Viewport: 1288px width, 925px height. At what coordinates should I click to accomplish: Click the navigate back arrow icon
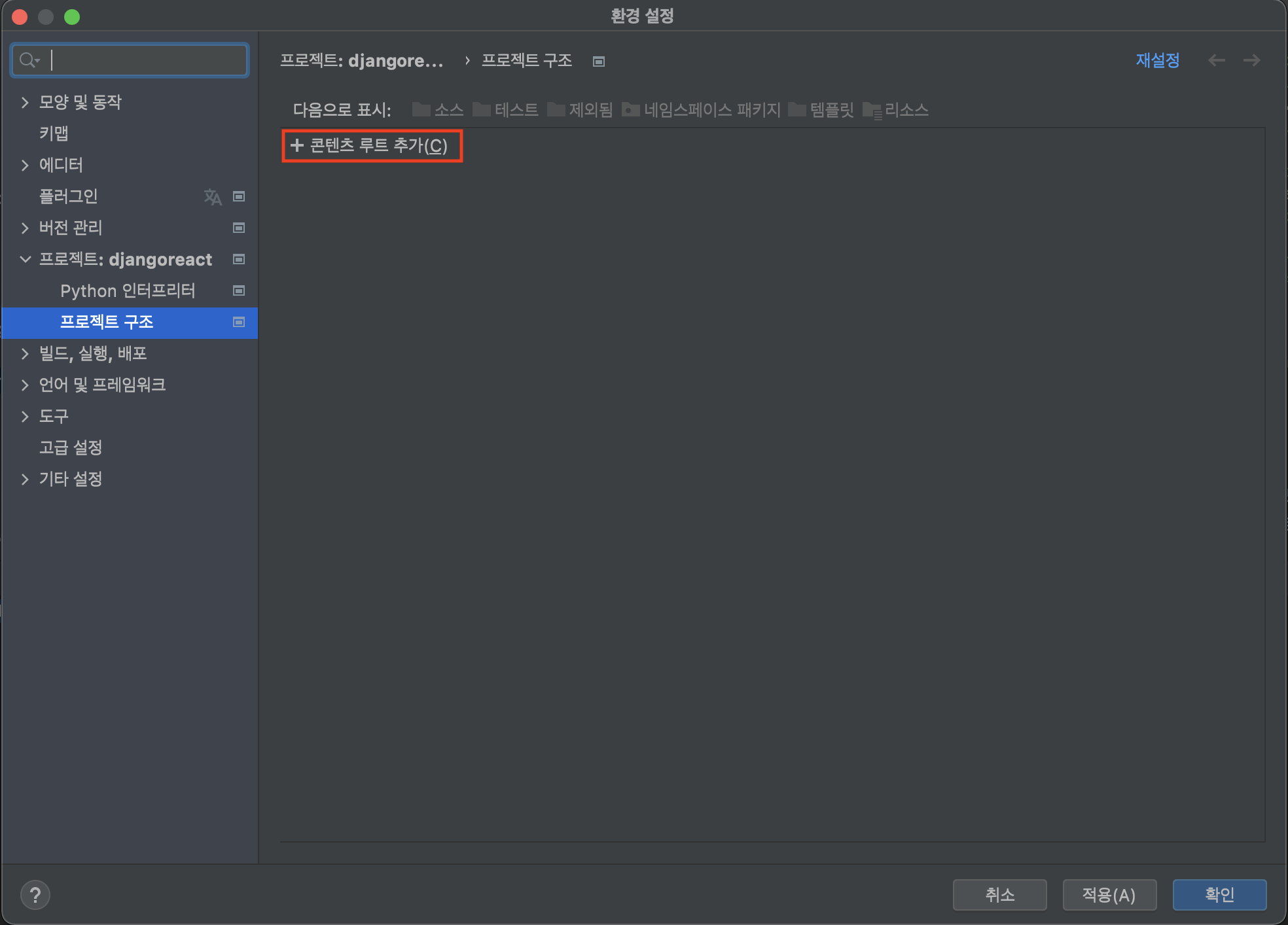[1216, 61]
